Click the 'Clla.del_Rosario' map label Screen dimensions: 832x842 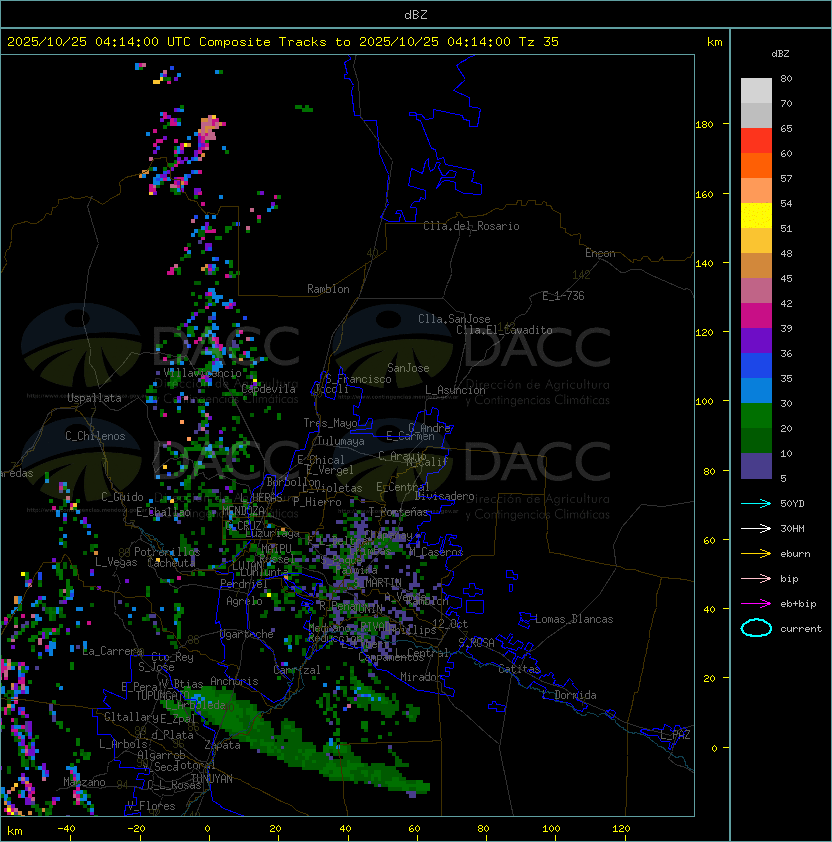click(x=471, y=226)
